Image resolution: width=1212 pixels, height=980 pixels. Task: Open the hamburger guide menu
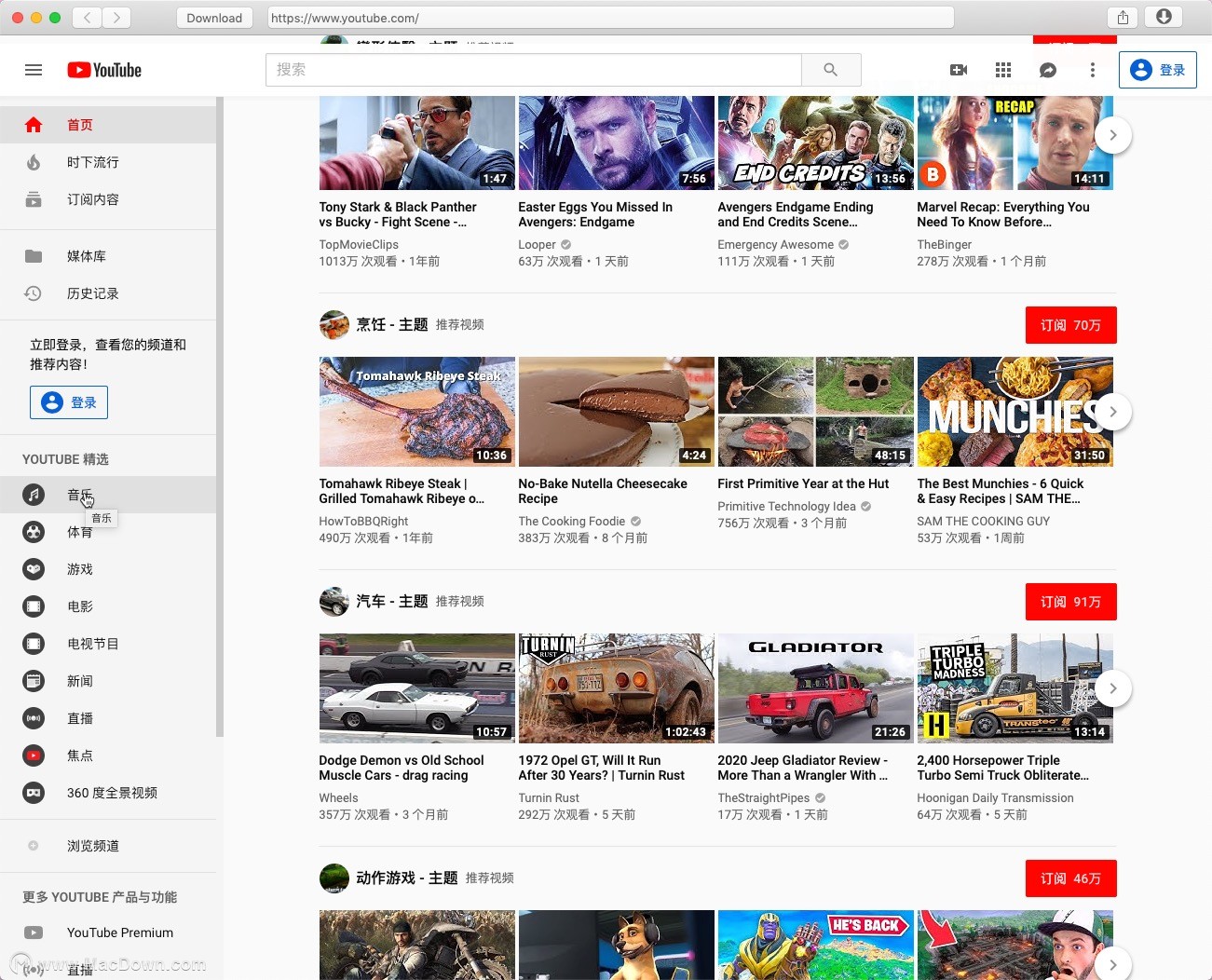point(34,70)
